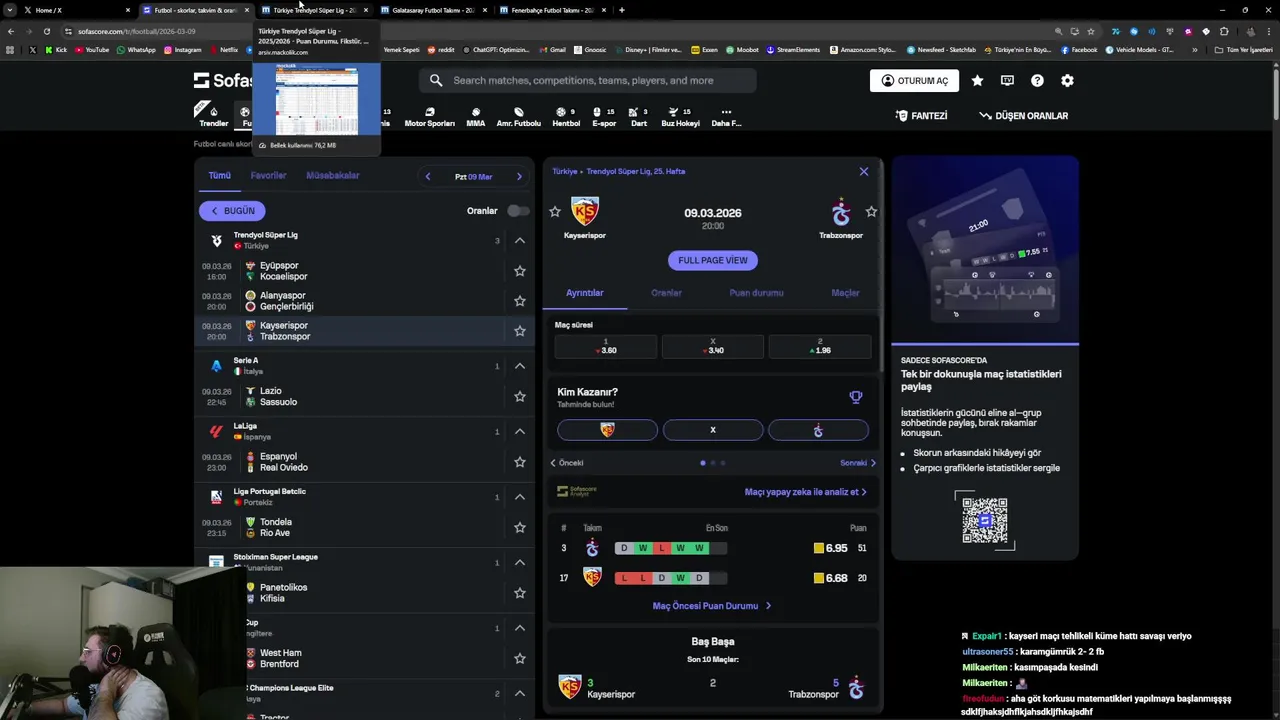Open the DÜŞEN ORANLAR link

[1023, 116]
